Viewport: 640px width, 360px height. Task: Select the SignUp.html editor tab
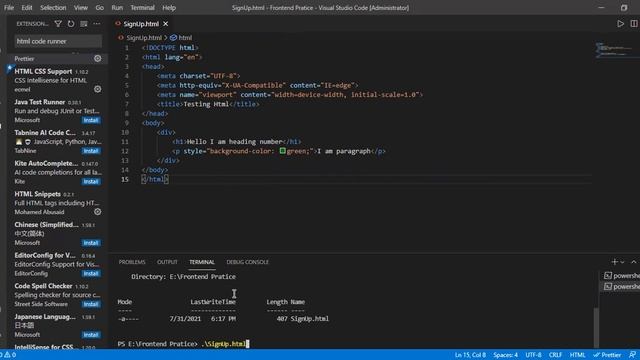point(141,24)
